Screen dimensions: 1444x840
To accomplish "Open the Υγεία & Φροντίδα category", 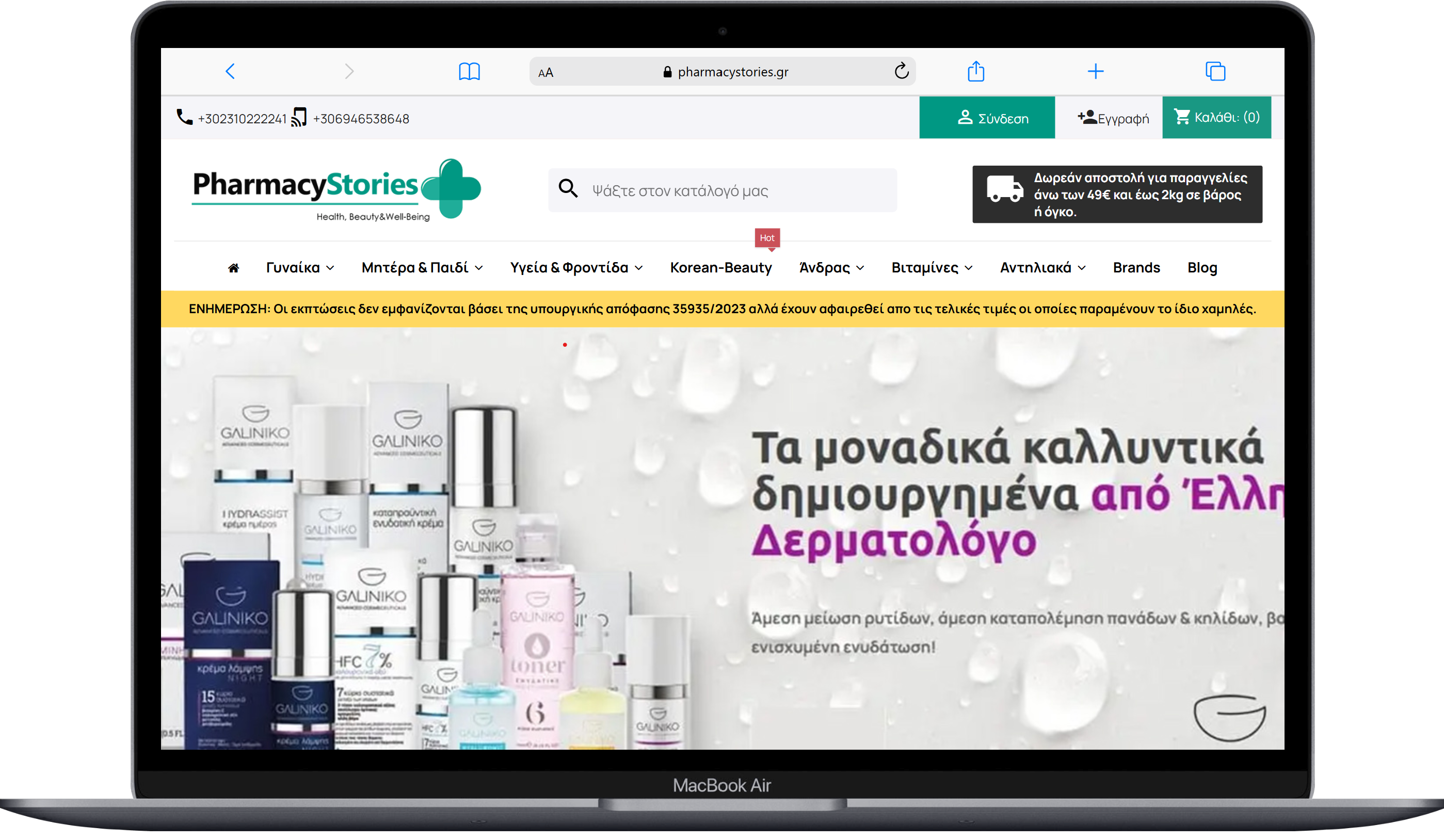I will [569, 268].
